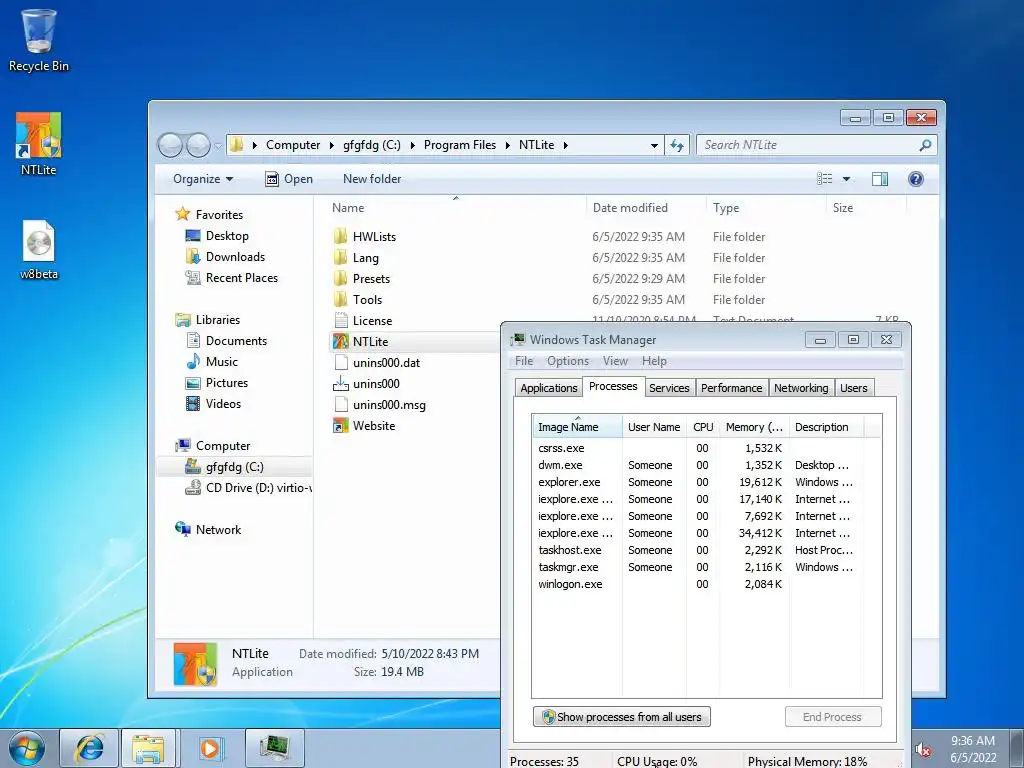Open Task Manager Options menu
1024x768 pixels.
pos(568,361)
